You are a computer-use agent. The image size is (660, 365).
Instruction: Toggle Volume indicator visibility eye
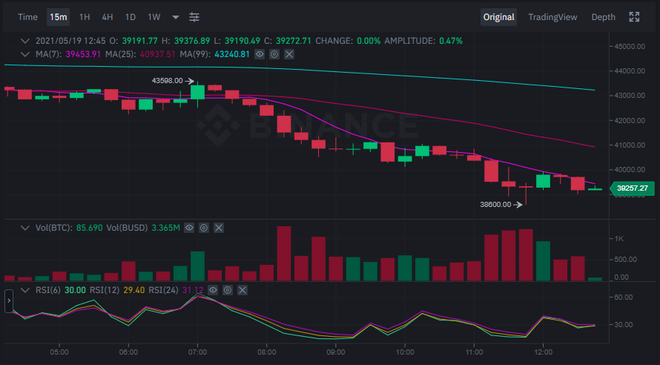coord(189,228)
